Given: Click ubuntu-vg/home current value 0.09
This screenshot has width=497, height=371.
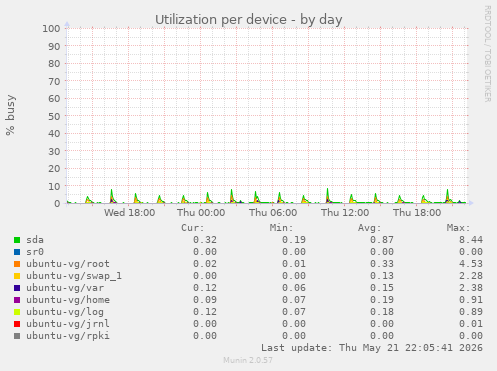Looking at the screenshot, I should 205,300.
